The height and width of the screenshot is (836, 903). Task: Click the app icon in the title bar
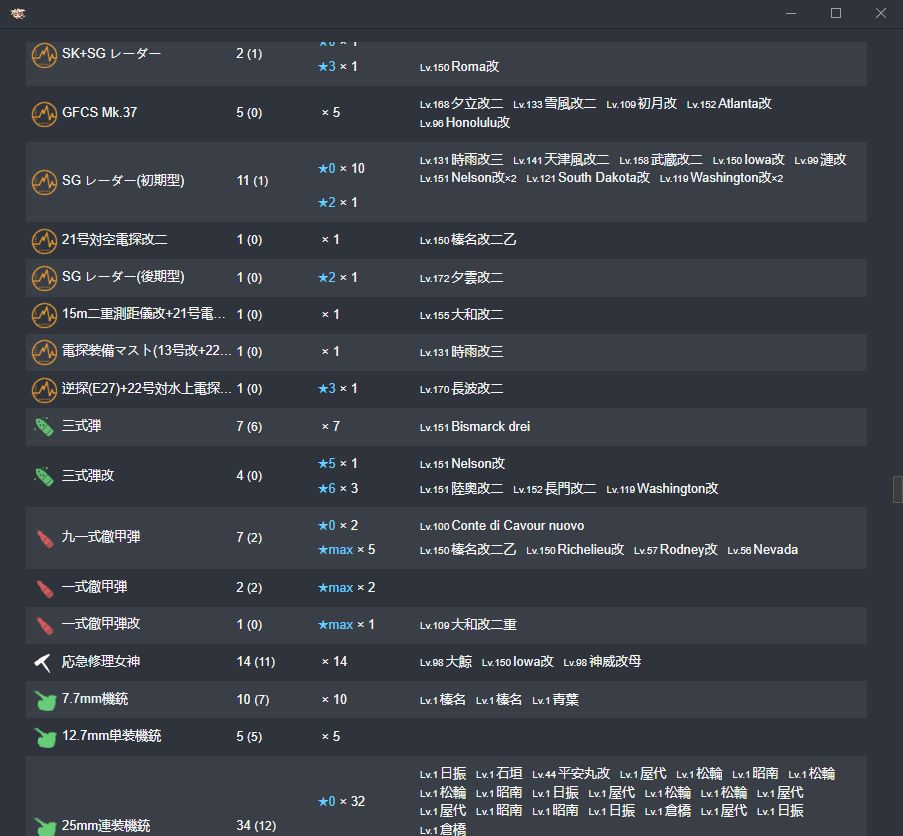point(18,13)
